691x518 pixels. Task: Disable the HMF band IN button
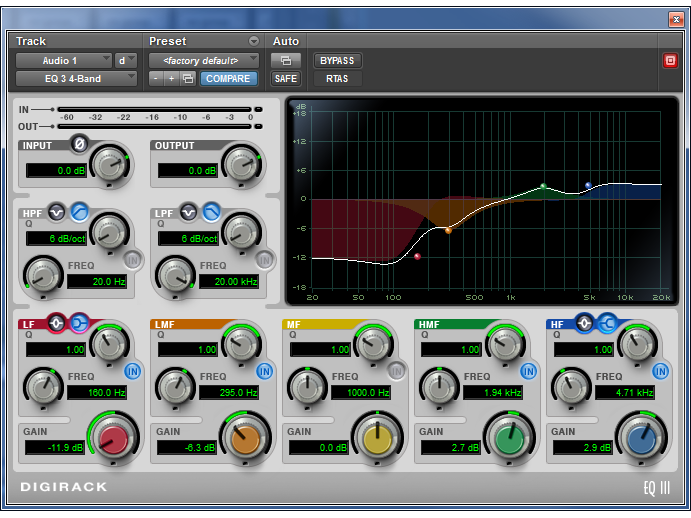click(528, 371)
